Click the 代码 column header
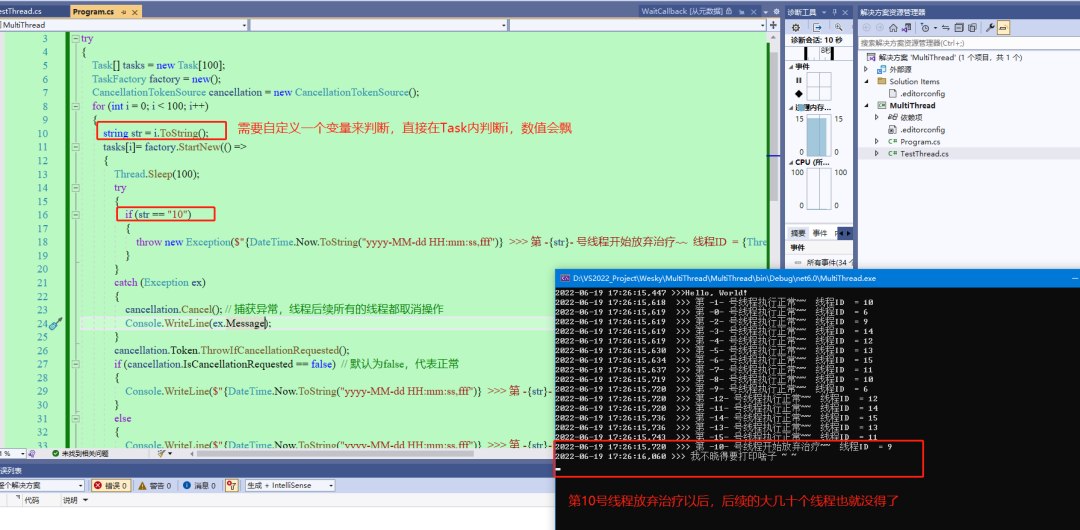1080x530 pixels. 32,500
